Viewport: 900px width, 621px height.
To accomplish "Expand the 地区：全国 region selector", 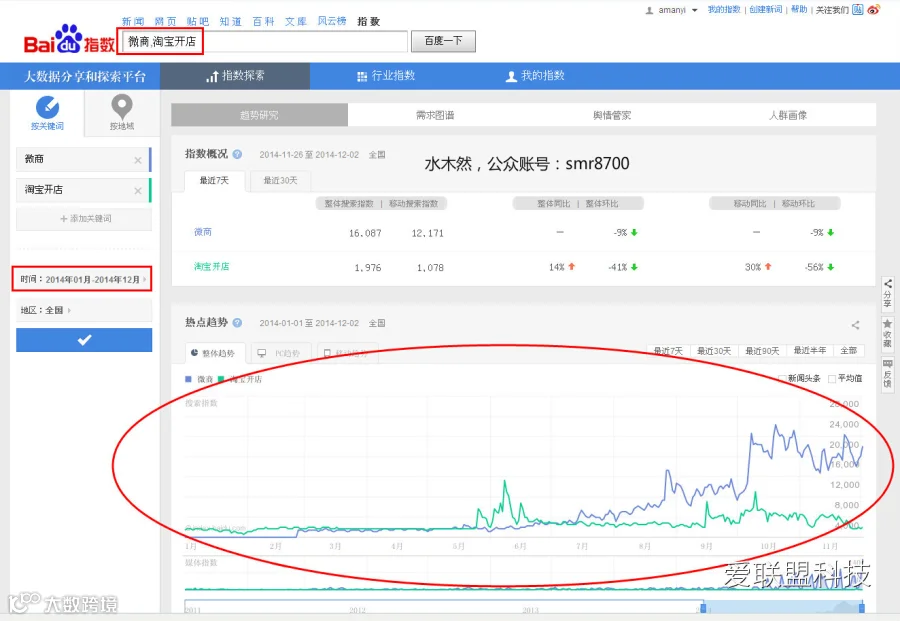I will pyautogui.click(x=84, y=310).
